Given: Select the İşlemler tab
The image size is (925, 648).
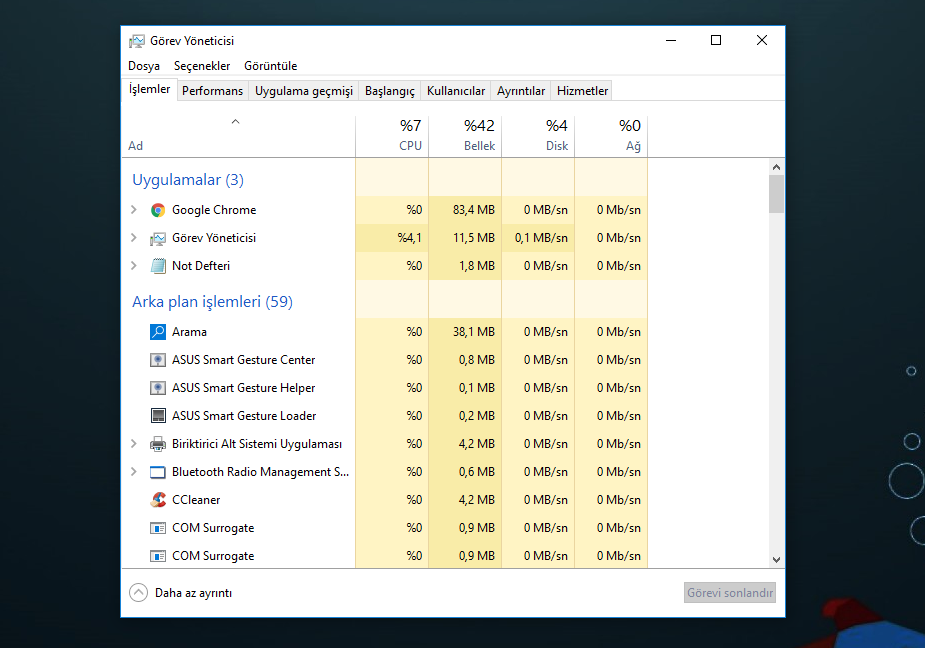Looking at the screenshot, I should 149,89.
